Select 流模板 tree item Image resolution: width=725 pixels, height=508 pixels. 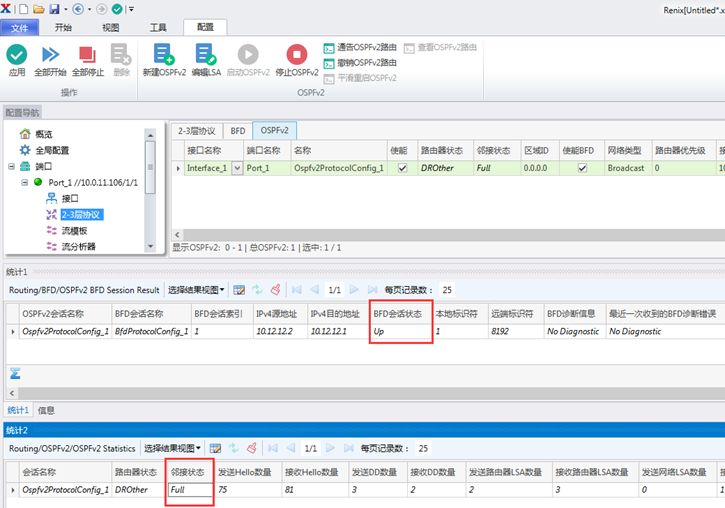(x=74, y=231)
